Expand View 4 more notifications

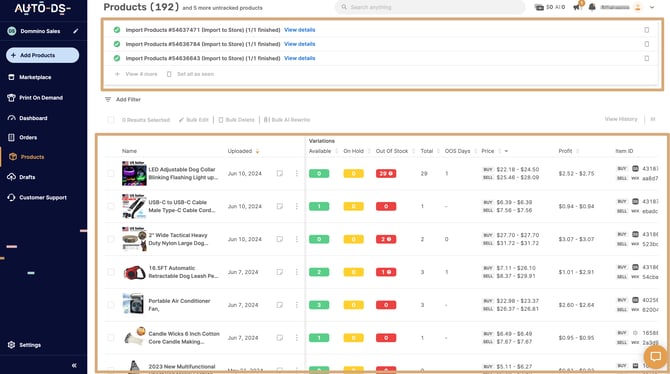click(x=136, y=74)
